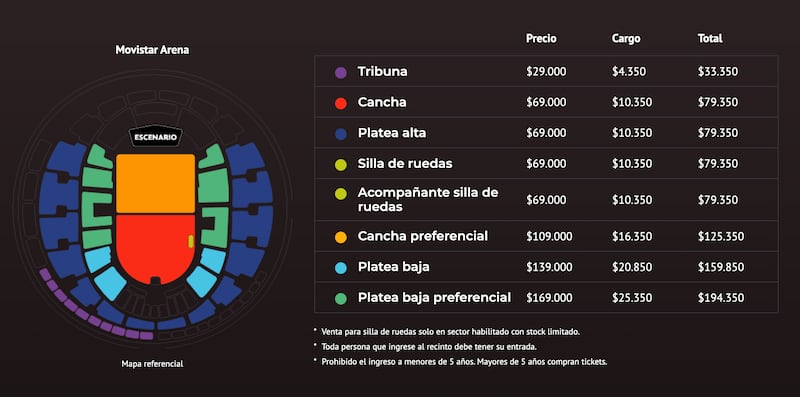
Task: Select the Tribuna row label
Action: 382,71
